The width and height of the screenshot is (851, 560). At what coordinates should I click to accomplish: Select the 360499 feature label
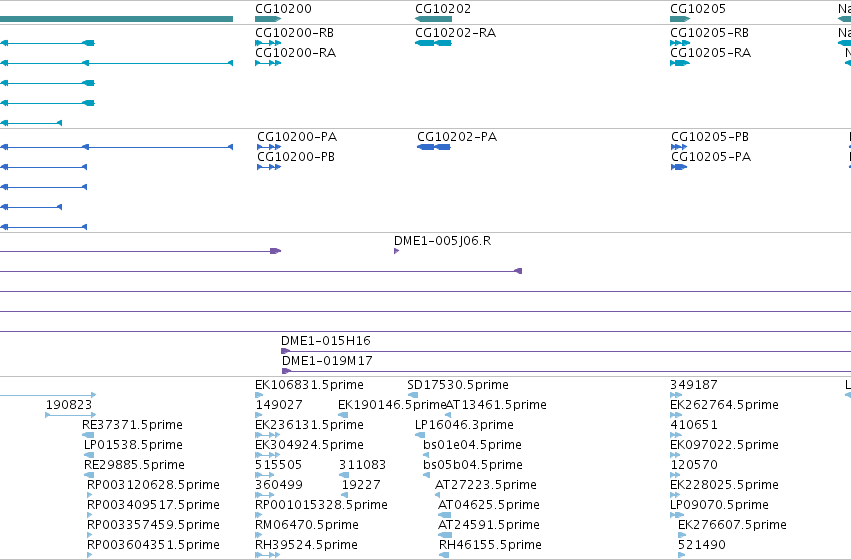279,485
